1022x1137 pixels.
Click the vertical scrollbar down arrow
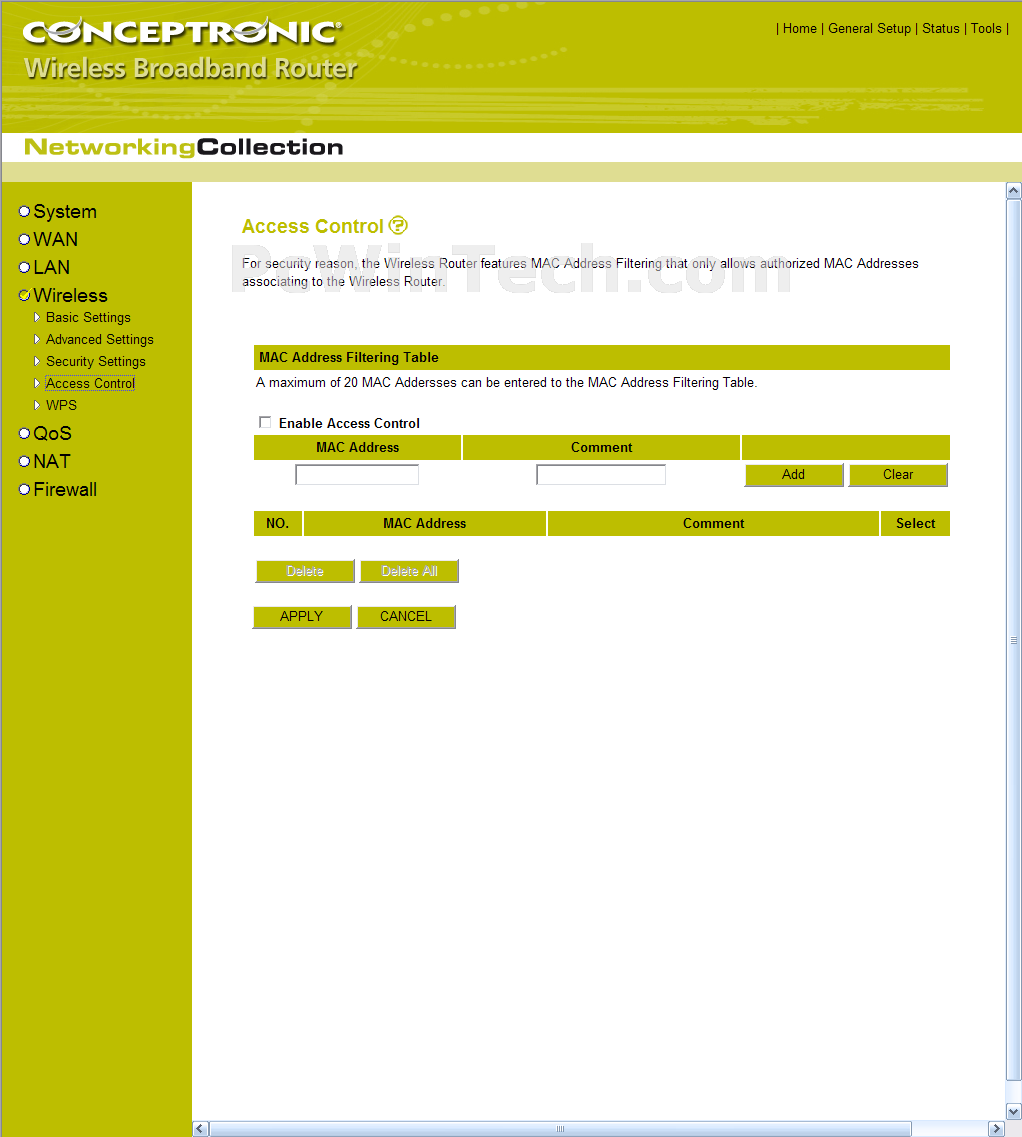[x=1014, y=1112]
